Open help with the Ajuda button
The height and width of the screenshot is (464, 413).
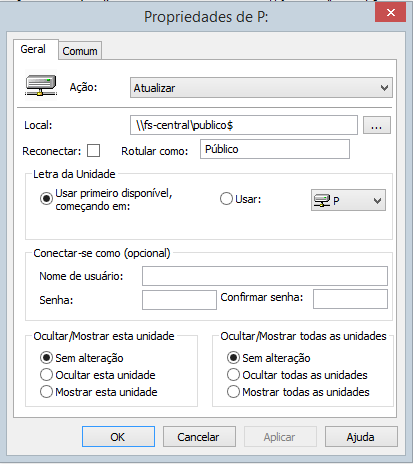coord(361,437)
